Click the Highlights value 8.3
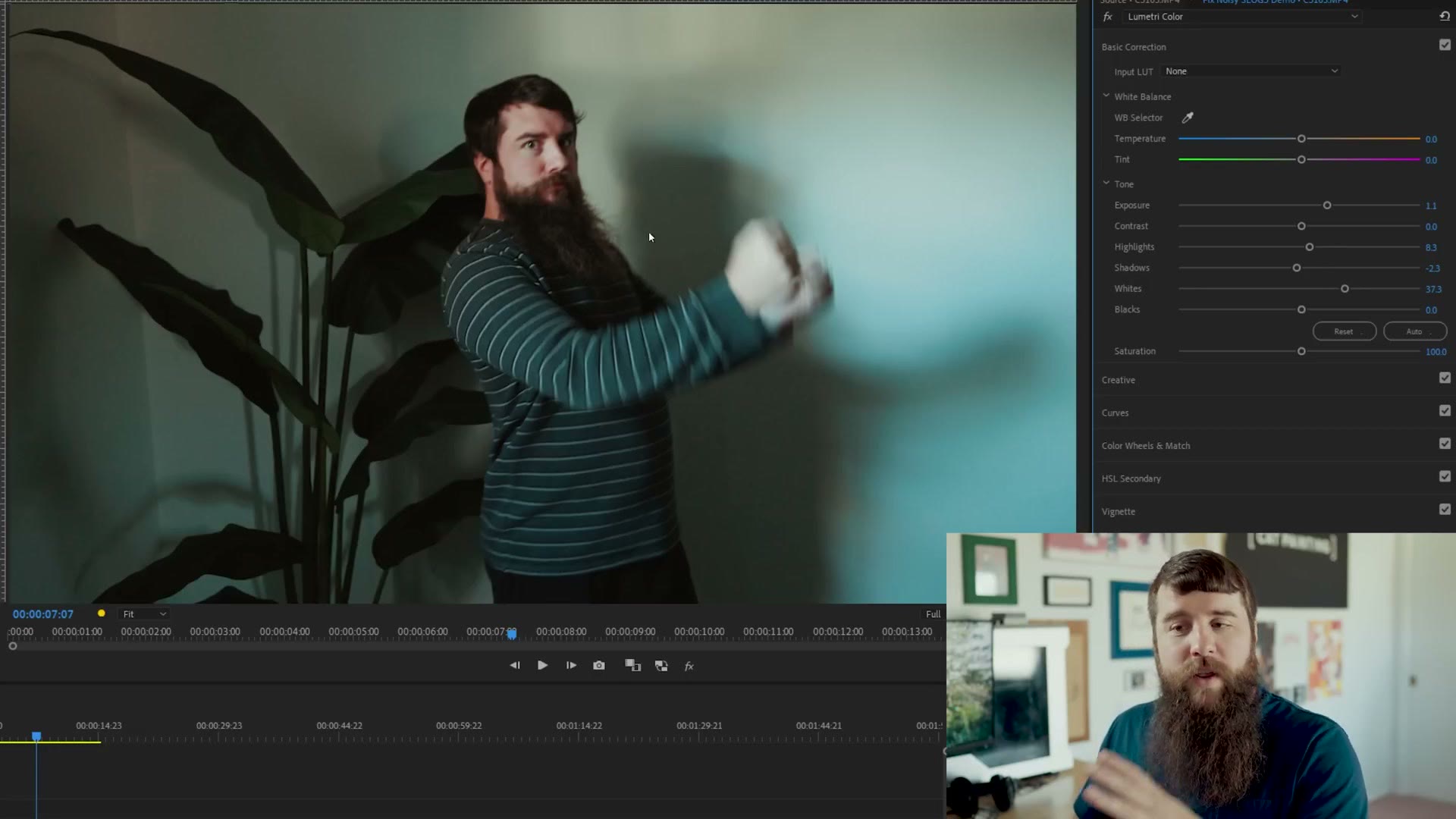Viewport: 1456px width, 819px height. [1431, 247]
